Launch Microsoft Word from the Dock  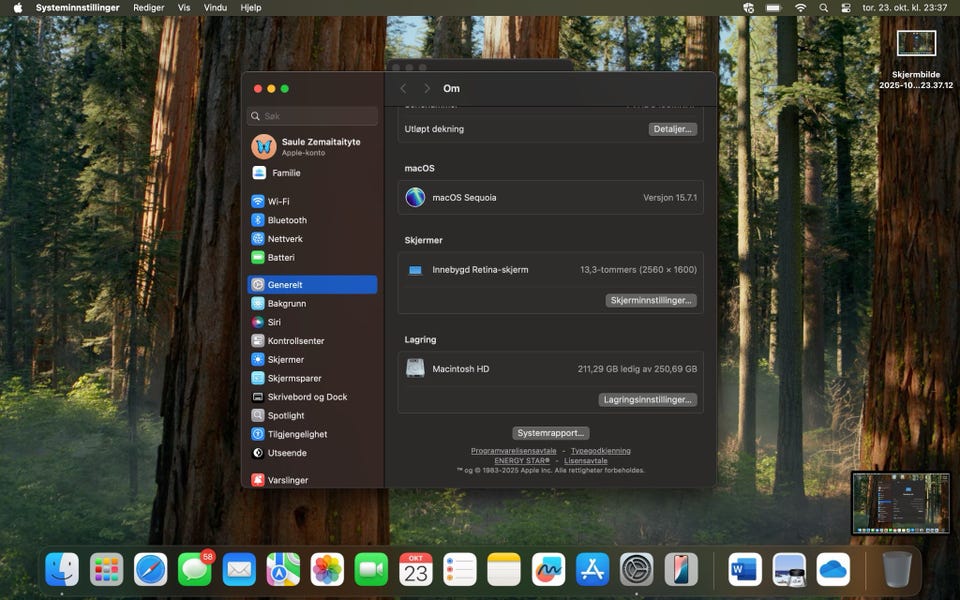(x=745, y=569)
